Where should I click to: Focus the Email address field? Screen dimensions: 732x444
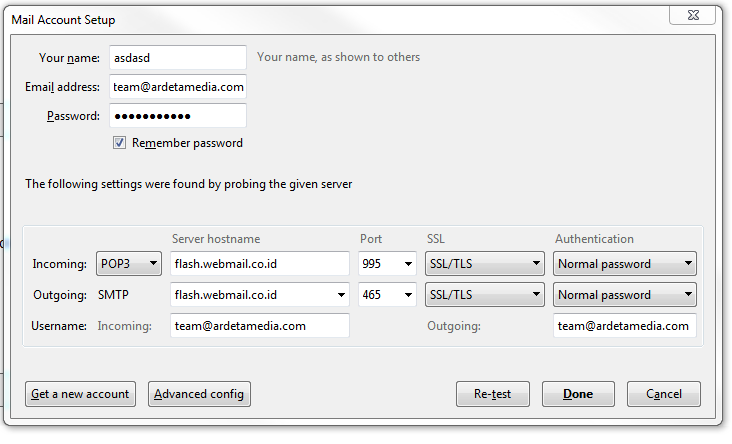[176, 87]
